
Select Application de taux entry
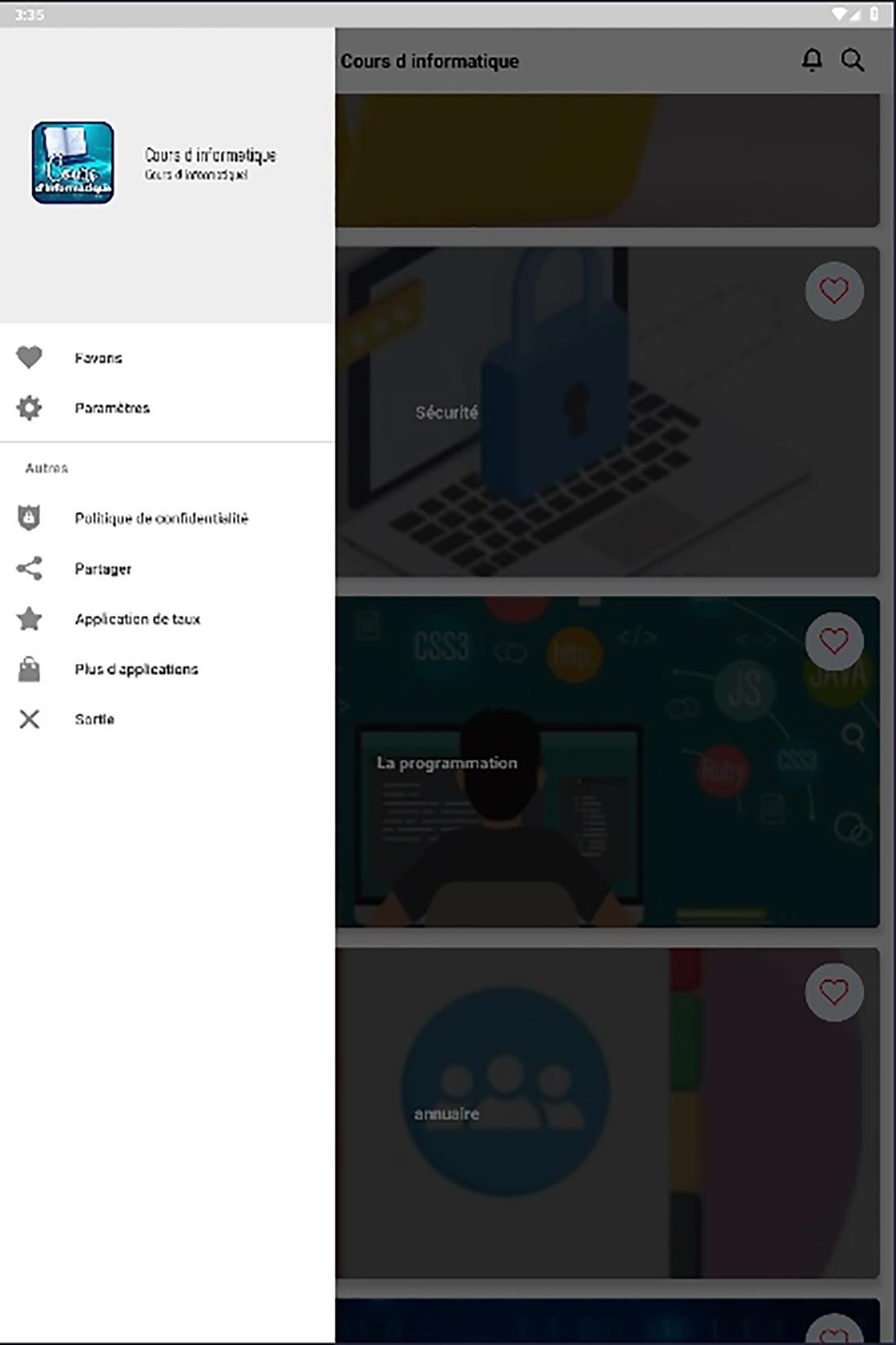167,619
